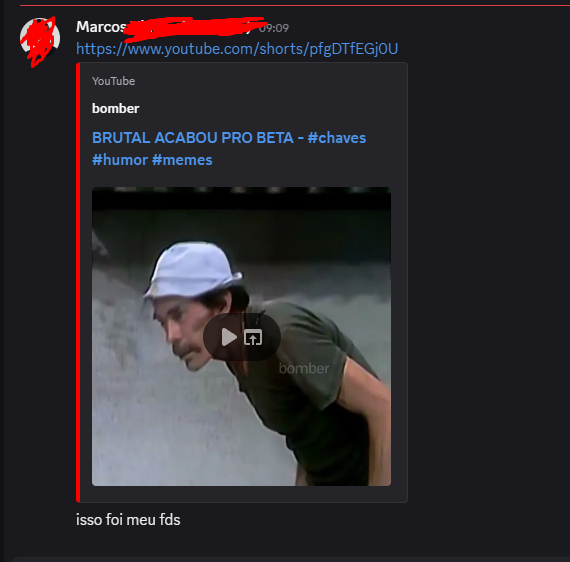The image size is (570, 562).
Task: Click the #humor #memes title line
Action: pos(152,160)
